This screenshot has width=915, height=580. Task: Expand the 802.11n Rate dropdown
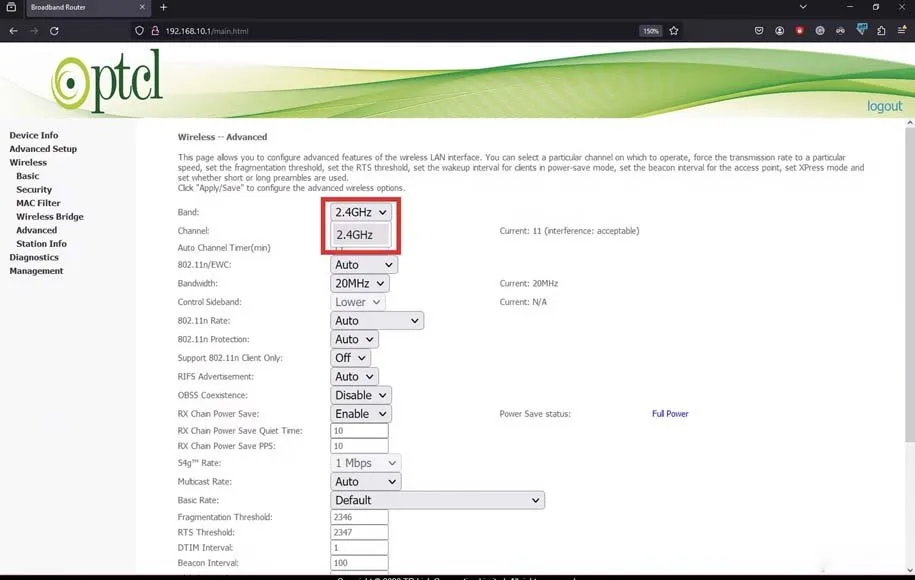[376, 321]
